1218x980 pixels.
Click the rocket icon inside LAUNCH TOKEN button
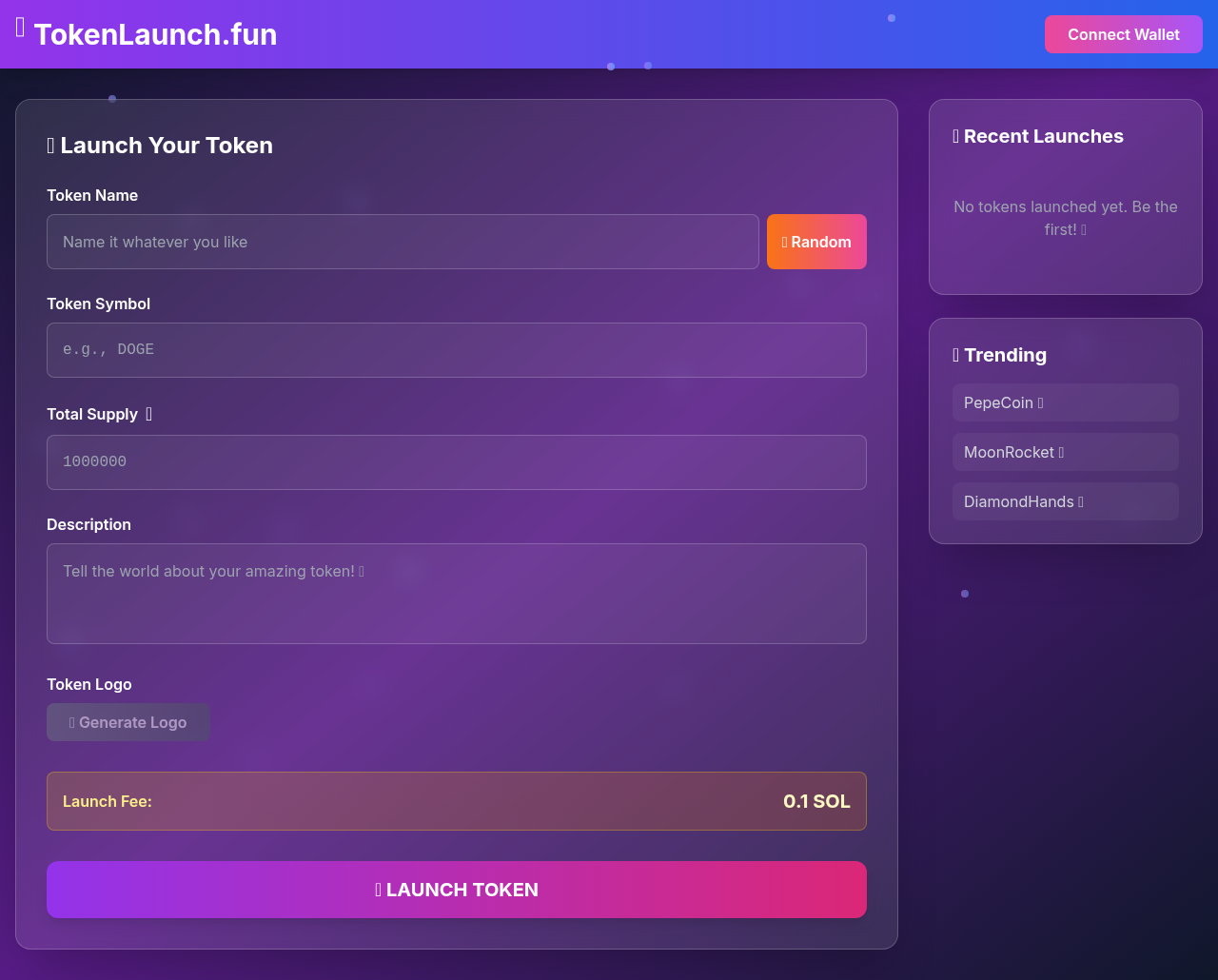coord(380,890)
